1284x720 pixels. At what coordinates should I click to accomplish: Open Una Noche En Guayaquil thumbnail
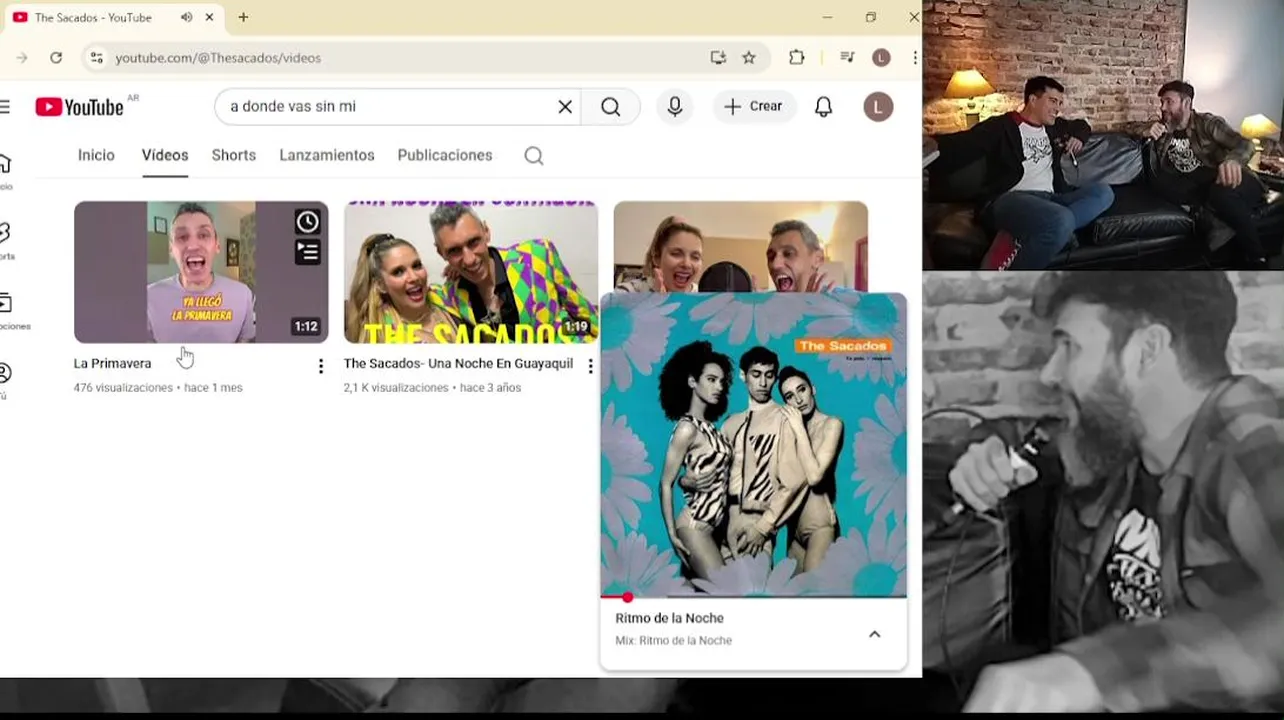click(x=471, y=272)
